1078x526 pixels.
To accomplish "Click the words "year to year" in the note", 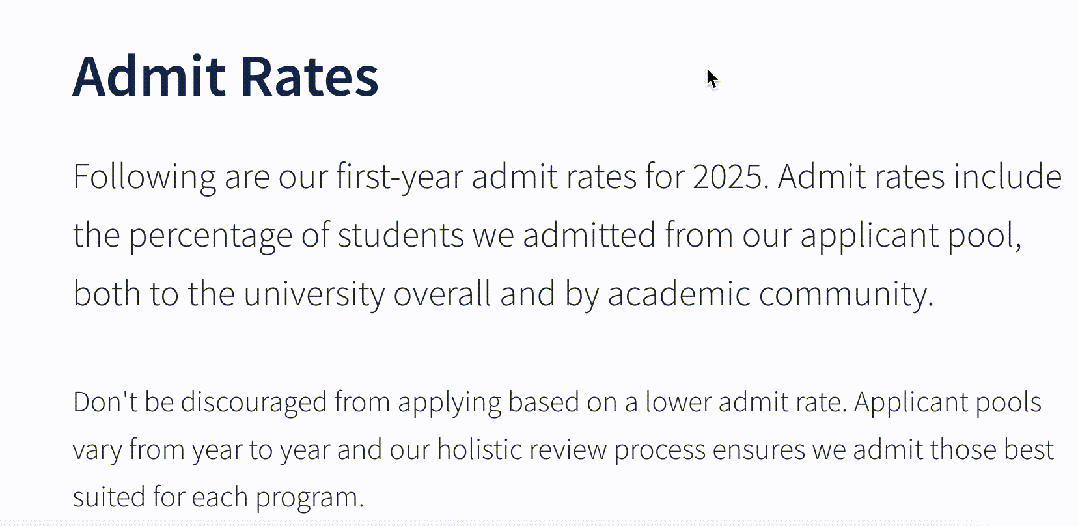I will pyautogui.click(x=250, y=452).
